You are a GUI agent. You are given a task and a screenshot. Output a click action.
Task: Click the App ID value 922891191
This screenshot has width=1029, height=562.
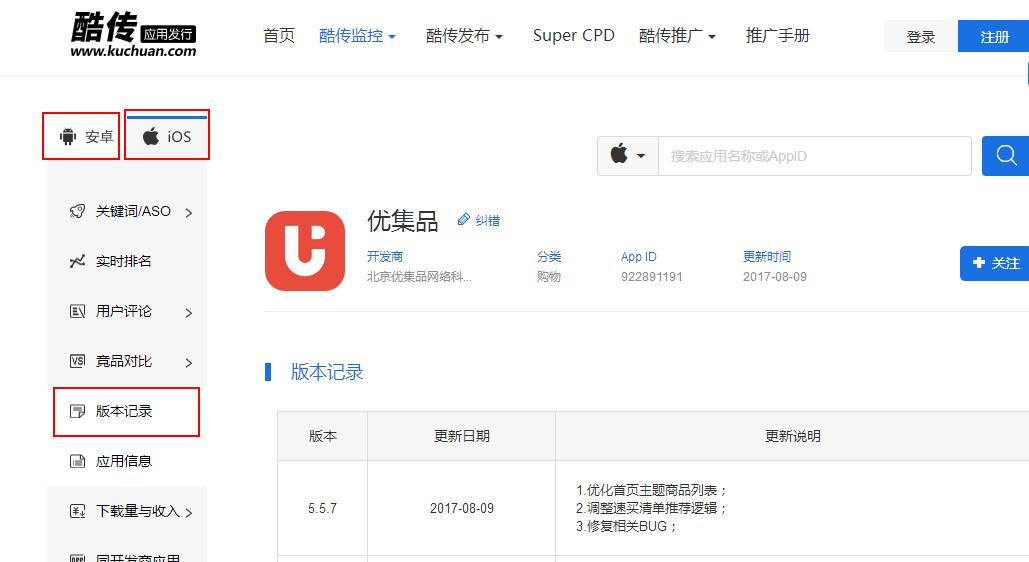point(652,276)
